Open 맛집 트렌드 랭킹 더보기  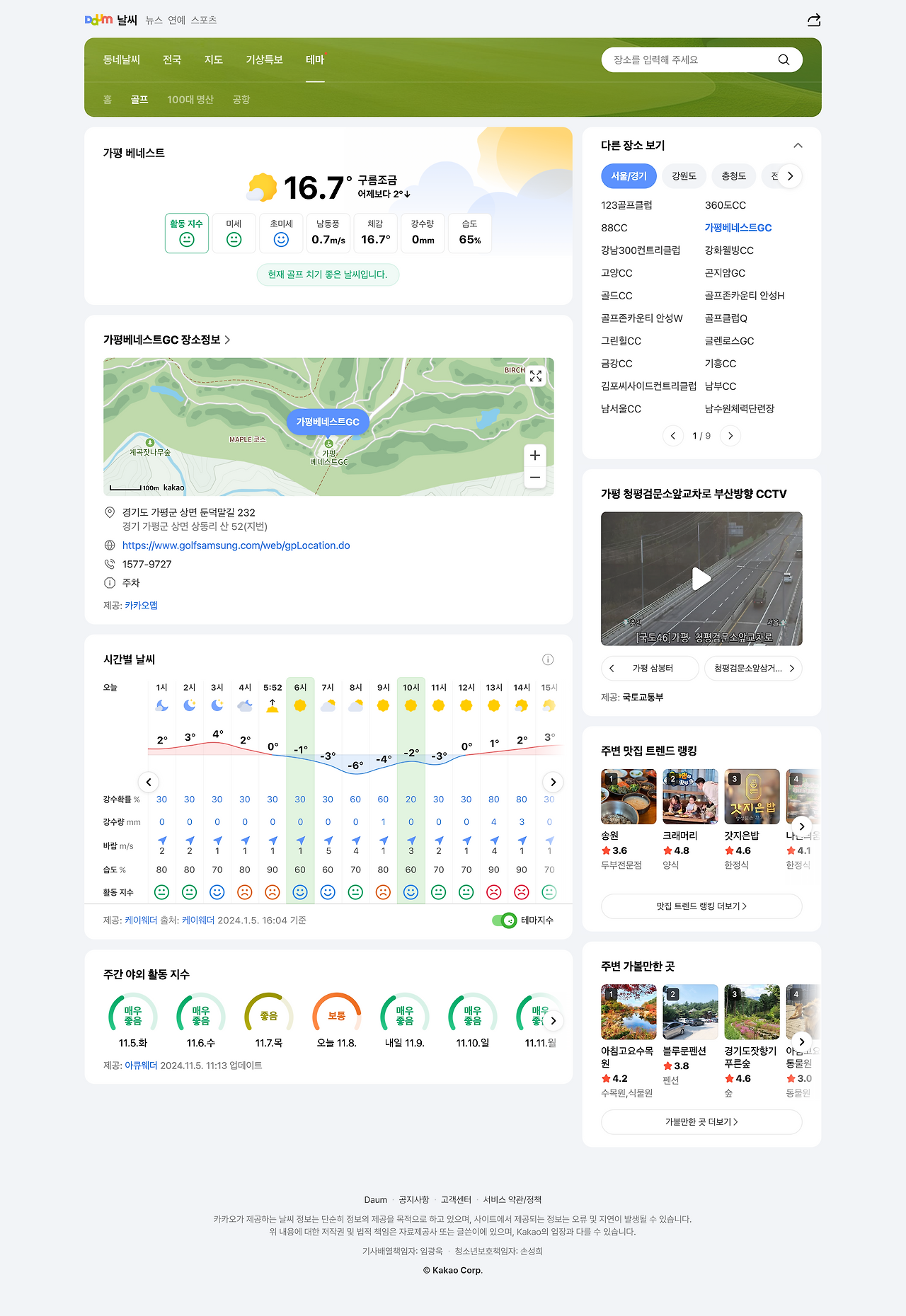coord(701,906)
